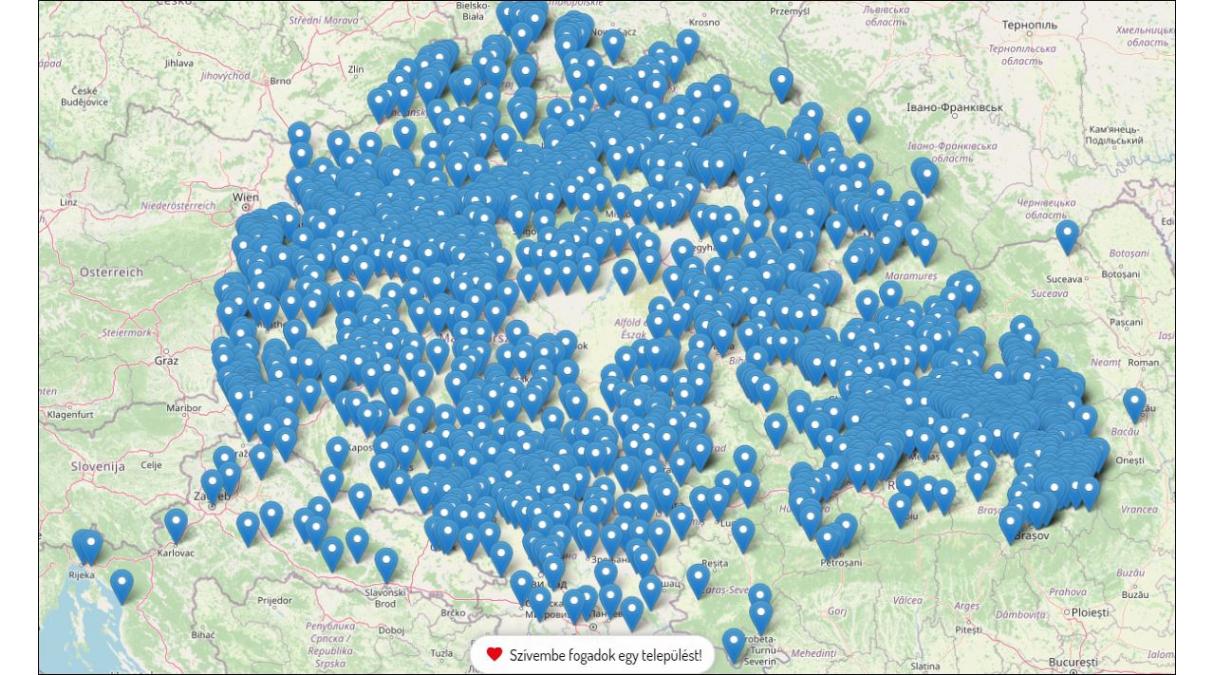Select the marker directly above Rijeka

pos(88,546)
